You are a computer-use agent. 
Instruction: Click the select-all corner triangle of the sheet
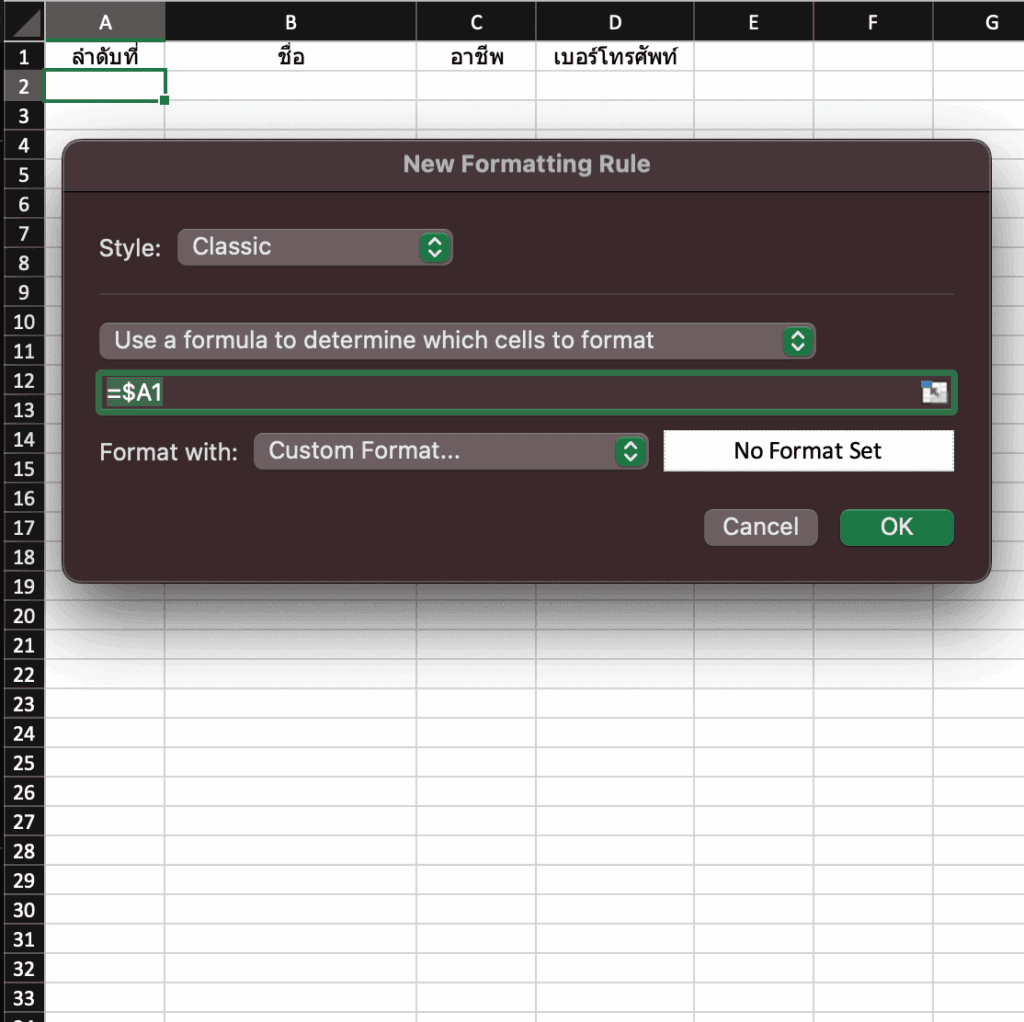24,22
